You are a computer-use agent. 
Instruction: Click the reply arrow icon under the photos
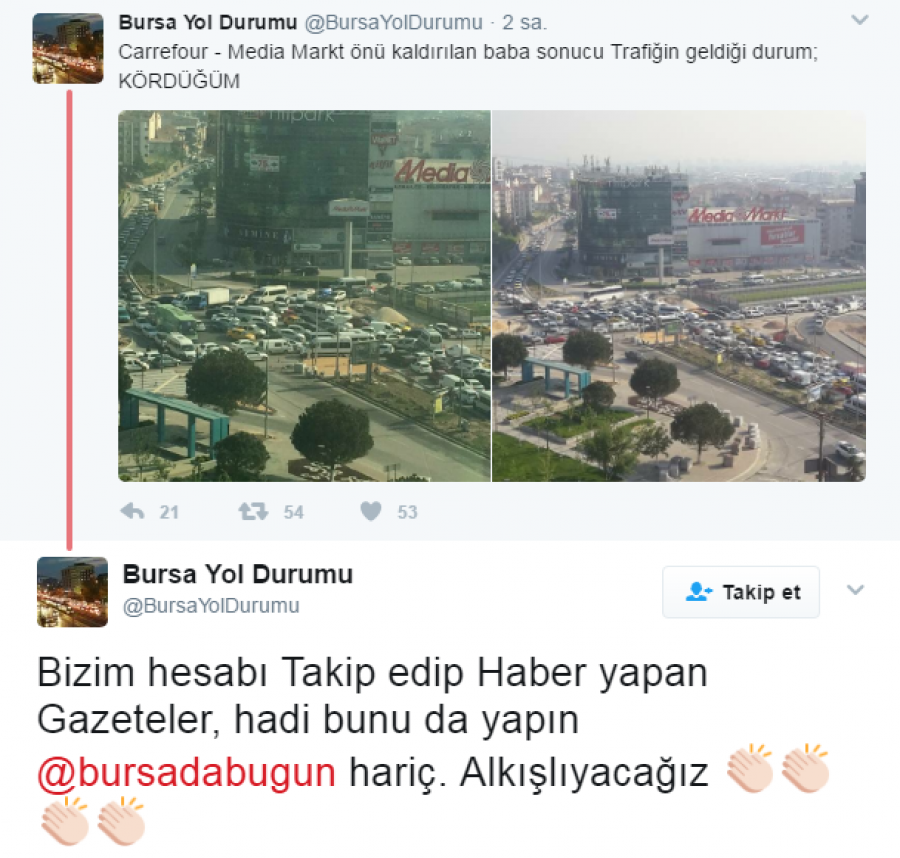coord(133,511)
